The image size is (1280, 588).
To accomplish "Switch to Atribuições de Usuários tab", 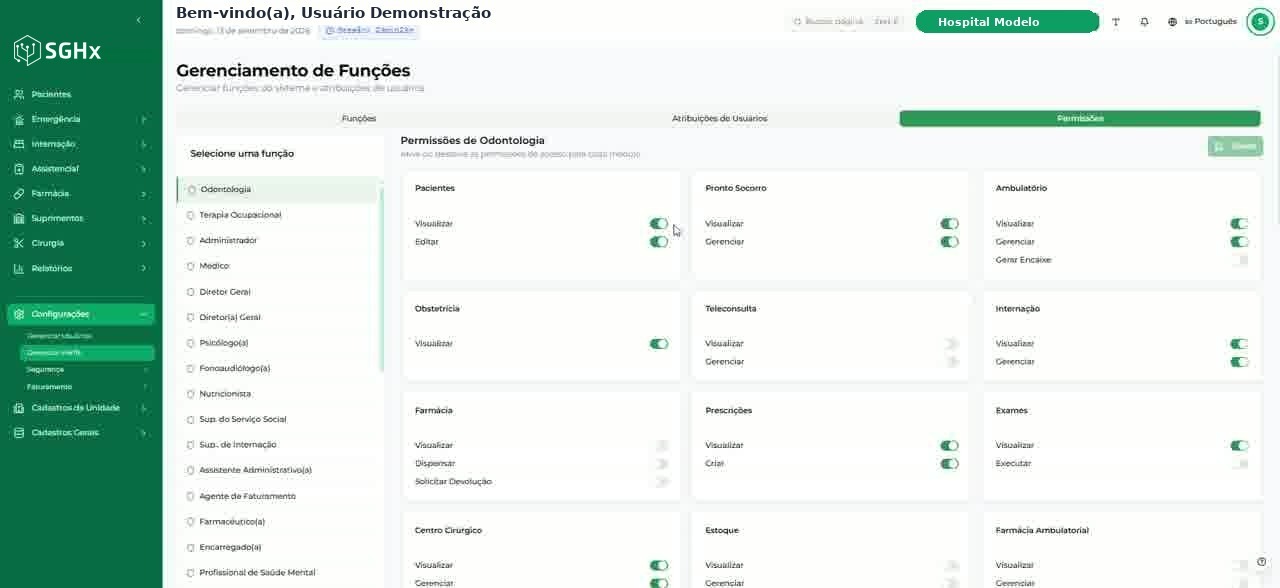I will [719, 119].
